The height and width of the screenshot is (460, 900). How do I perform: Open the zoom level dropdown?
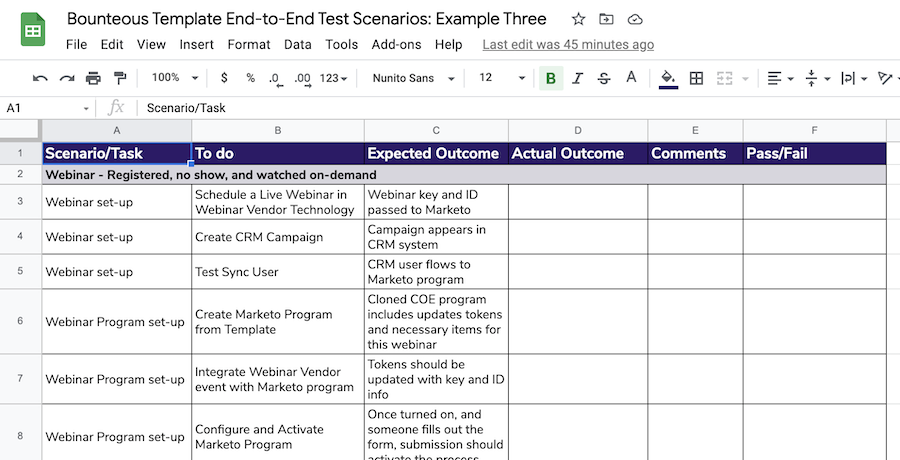click(174, 78)
